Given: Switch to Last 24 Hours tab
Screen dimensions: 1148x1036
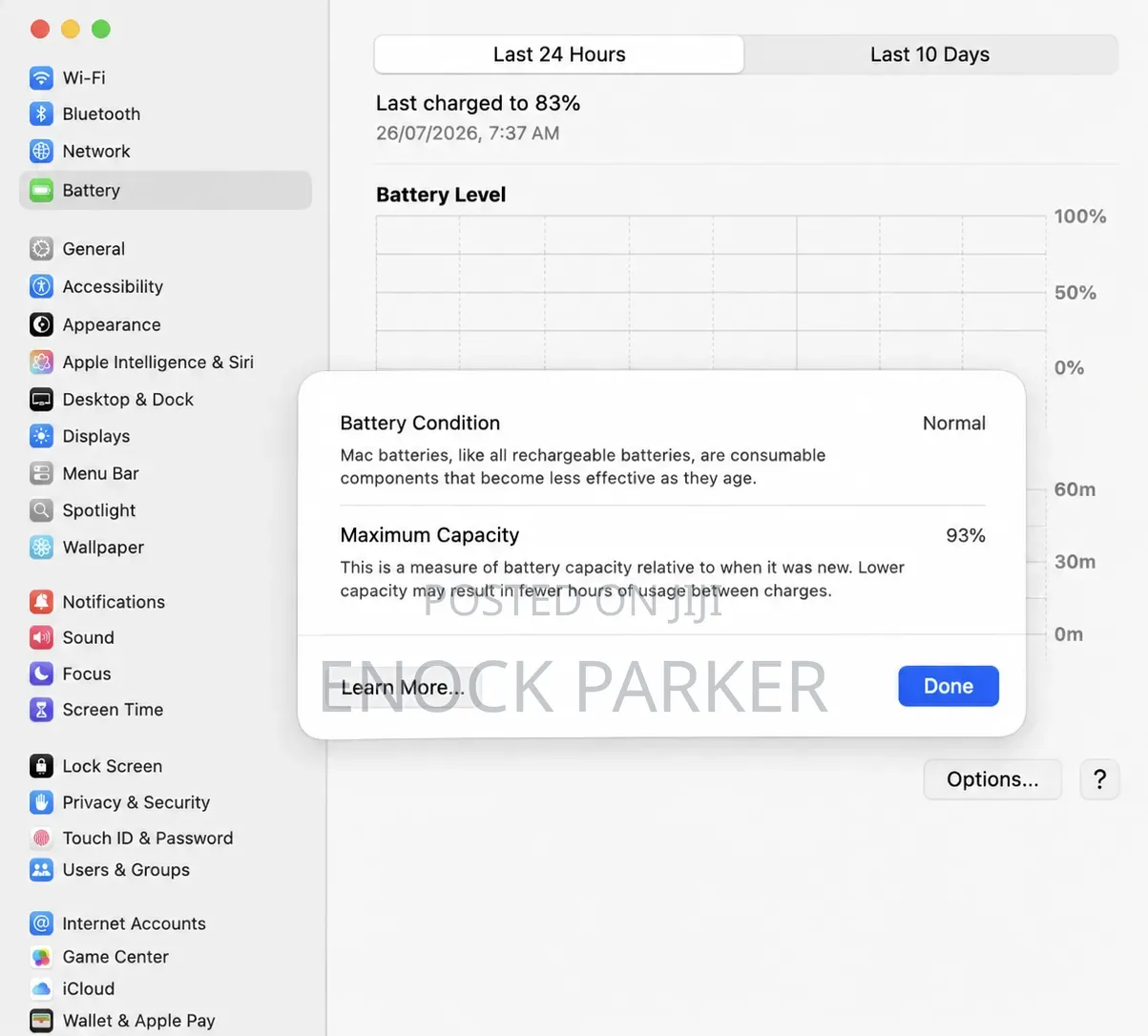Looking at the screenshot, I should tap(559, 54).
